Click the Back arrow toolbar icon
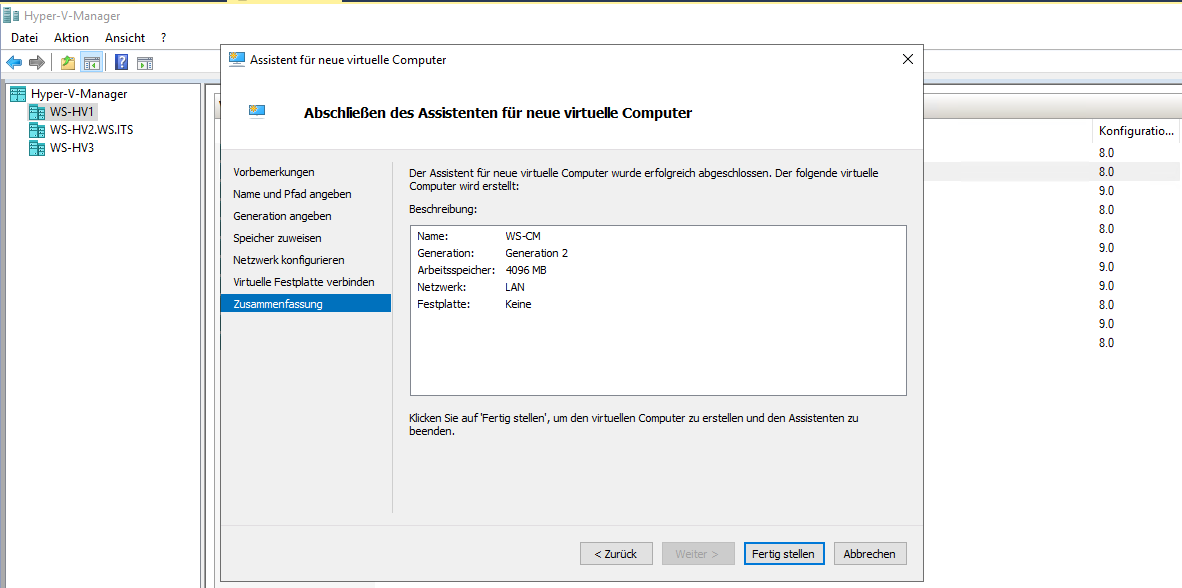 [14, 63]
